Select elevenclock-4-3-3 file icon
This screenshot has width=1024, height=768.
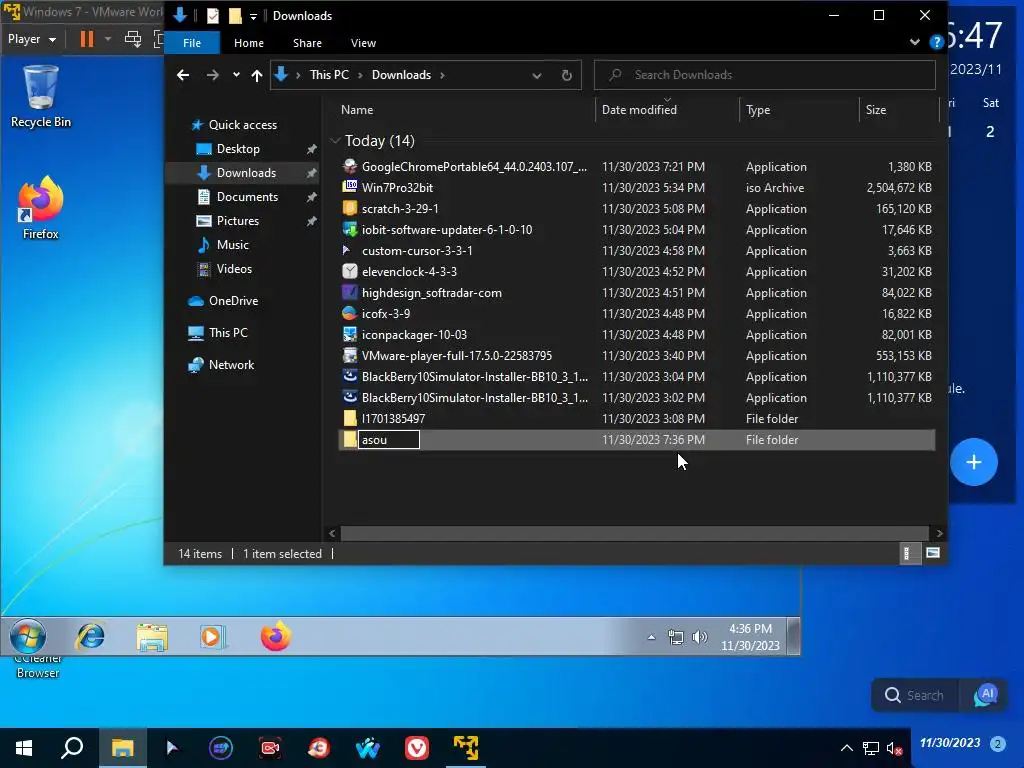click(350, 272)
